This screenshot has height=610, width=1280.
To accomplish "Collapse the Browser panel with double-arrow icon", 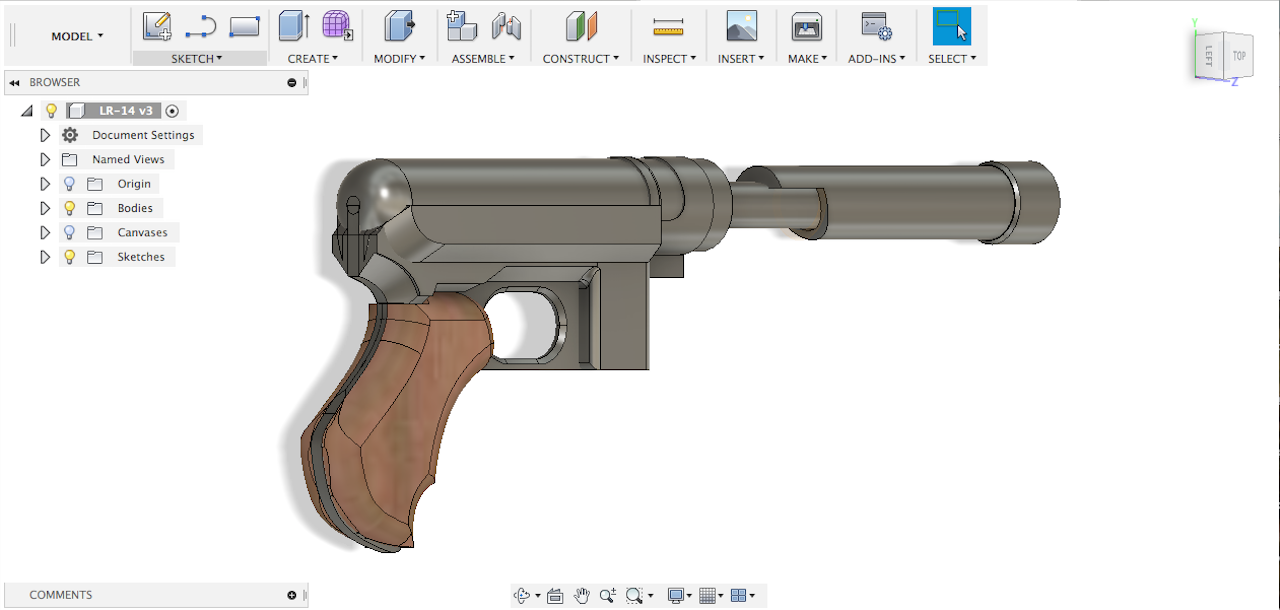I will pyautogui.click(x=15, y=82).
